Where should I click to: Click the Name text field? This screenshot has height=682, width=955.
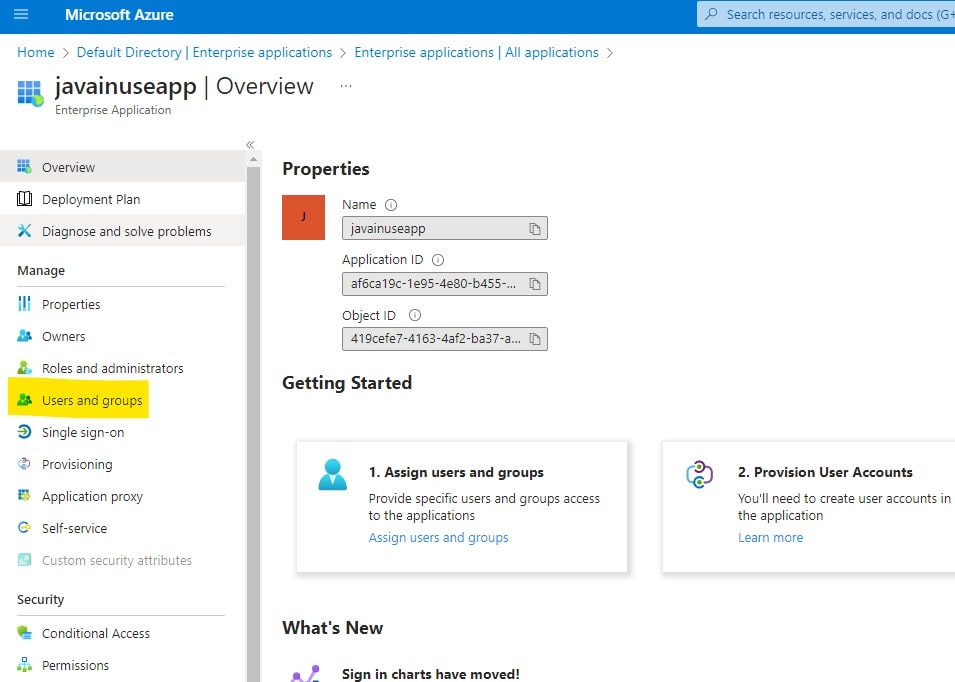(x=445, y=228)
